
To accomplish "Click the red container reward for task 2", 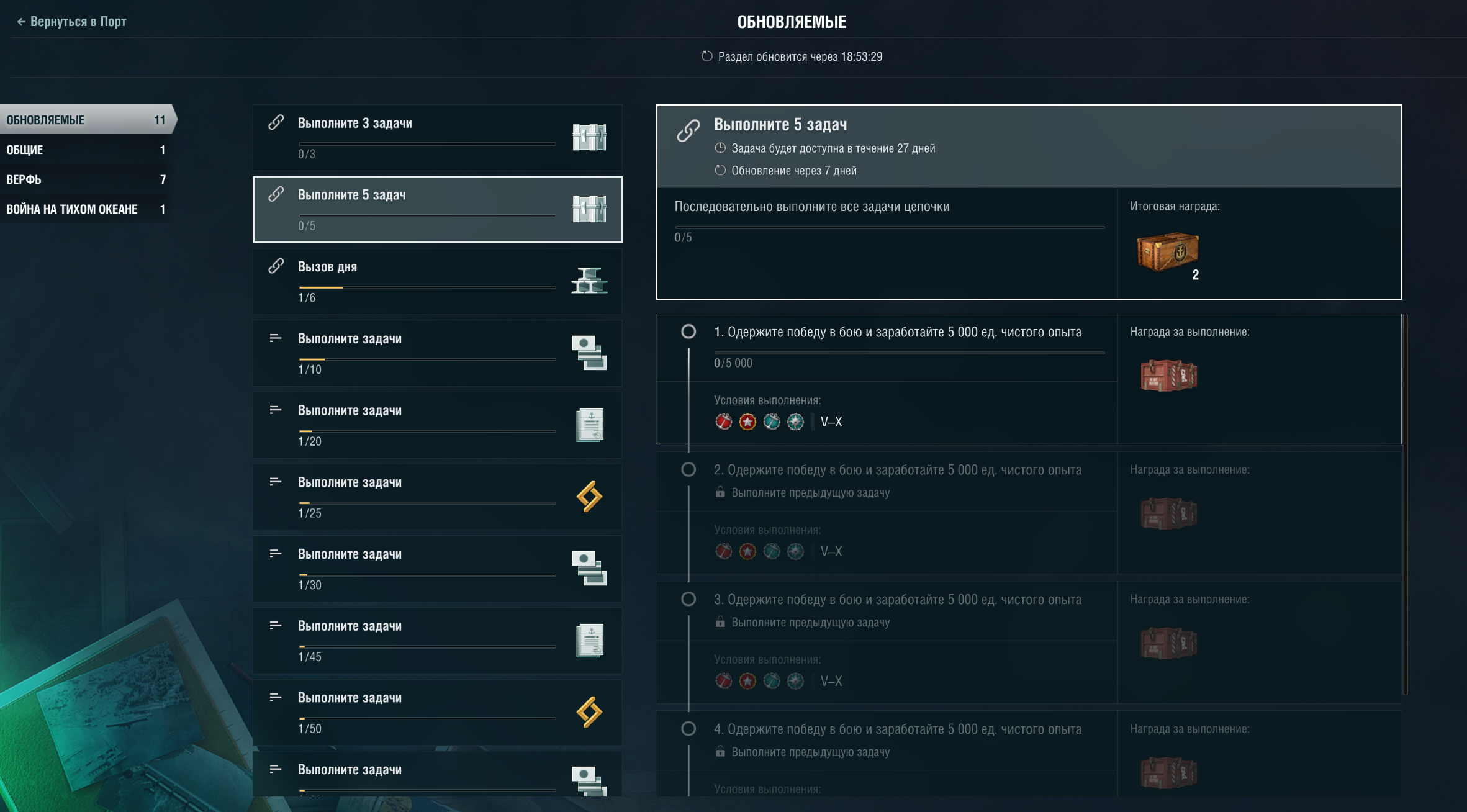I will coord(1169,513).
